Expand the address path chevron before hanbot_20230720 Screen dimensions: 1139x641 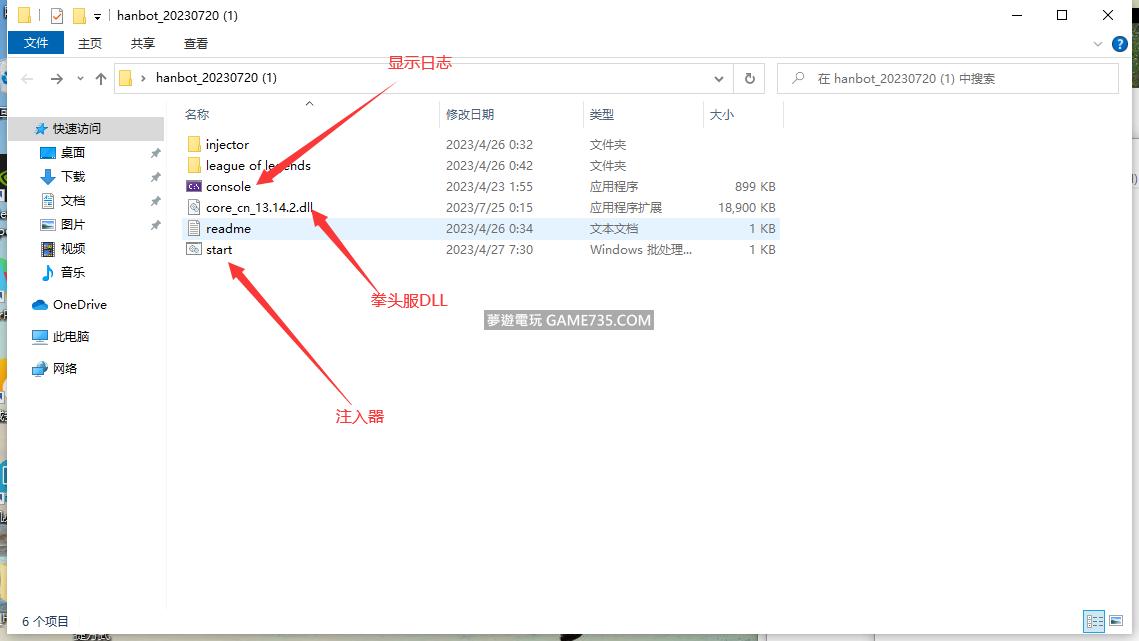click(143, 78)
